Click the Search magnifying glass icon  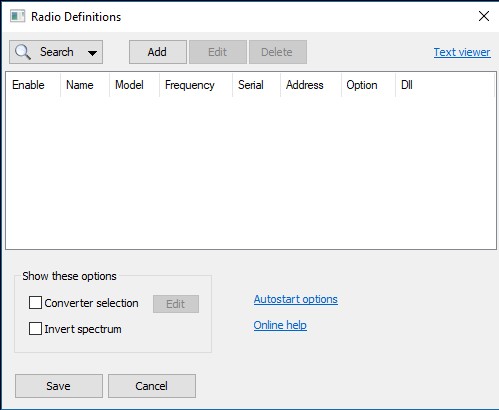pyautogui.click(x=23, y=52)
